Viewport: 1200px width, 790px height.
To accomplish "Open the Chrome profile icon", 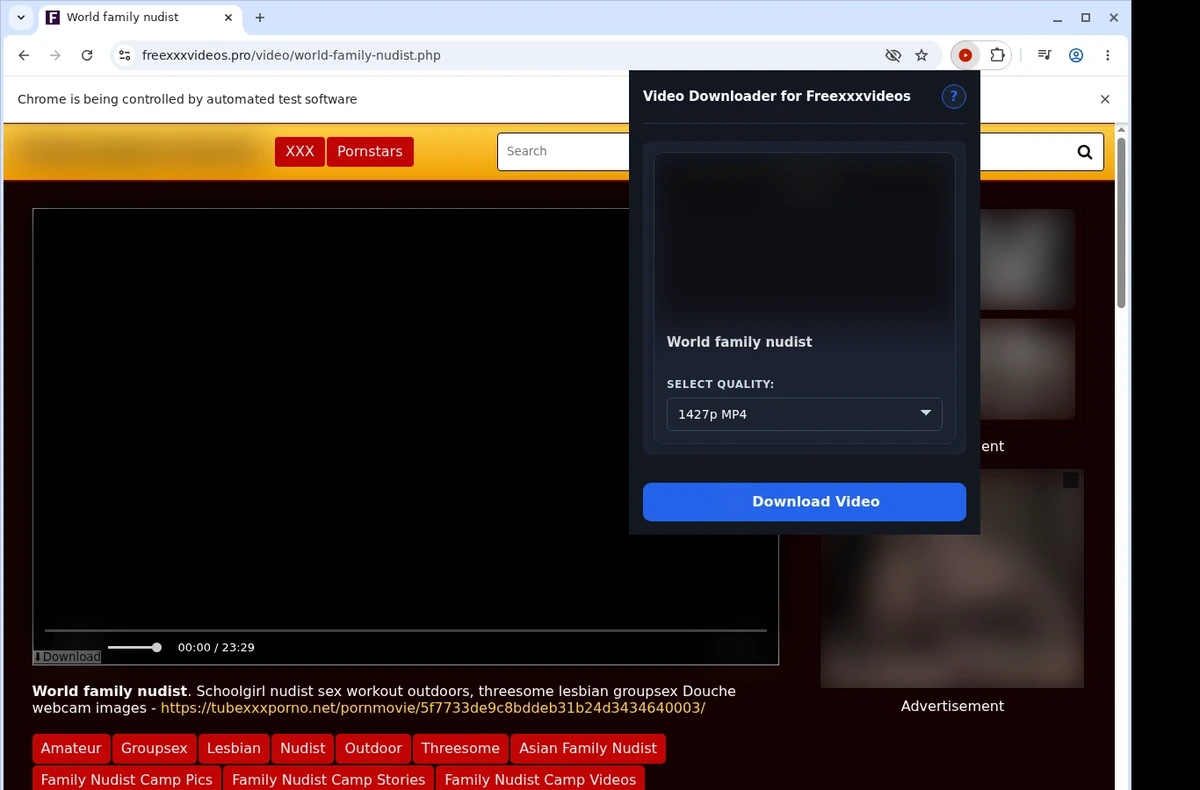I will 1076,55.
